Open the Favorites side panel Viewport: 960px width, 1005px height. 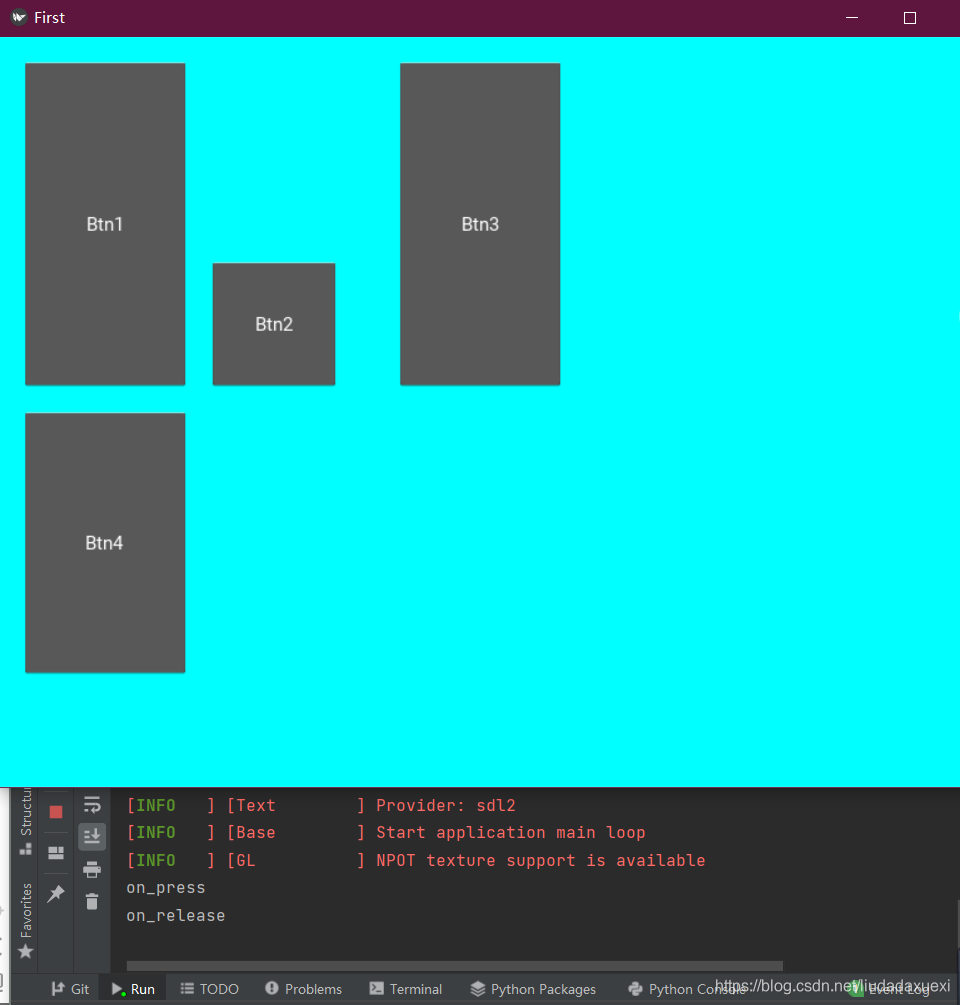(x=26, y=920)
